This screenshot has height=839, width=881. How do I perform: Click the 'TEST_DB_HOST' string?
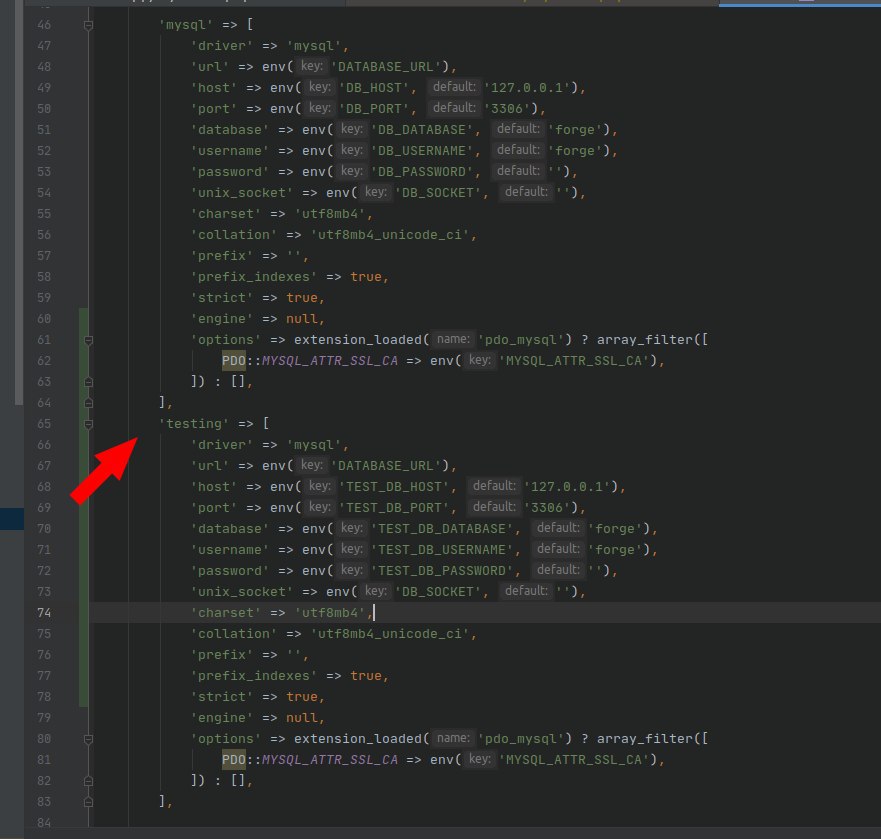click(x=394, y=487)
